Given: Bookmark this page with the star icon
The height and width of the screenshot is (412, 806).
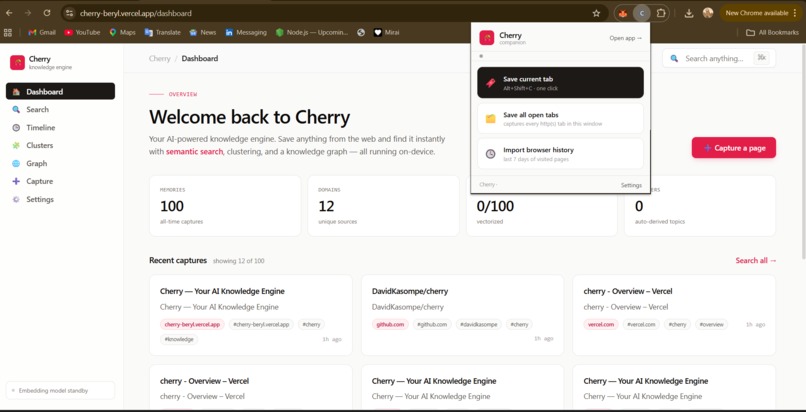Looking at the screenshot, I should pos(596,13).
